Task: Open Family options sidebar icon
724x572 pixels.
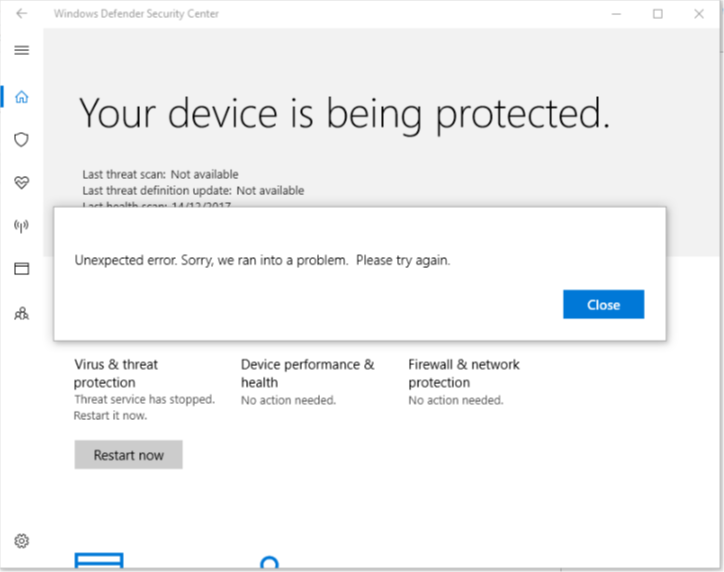Action: (x=22, y=313)
